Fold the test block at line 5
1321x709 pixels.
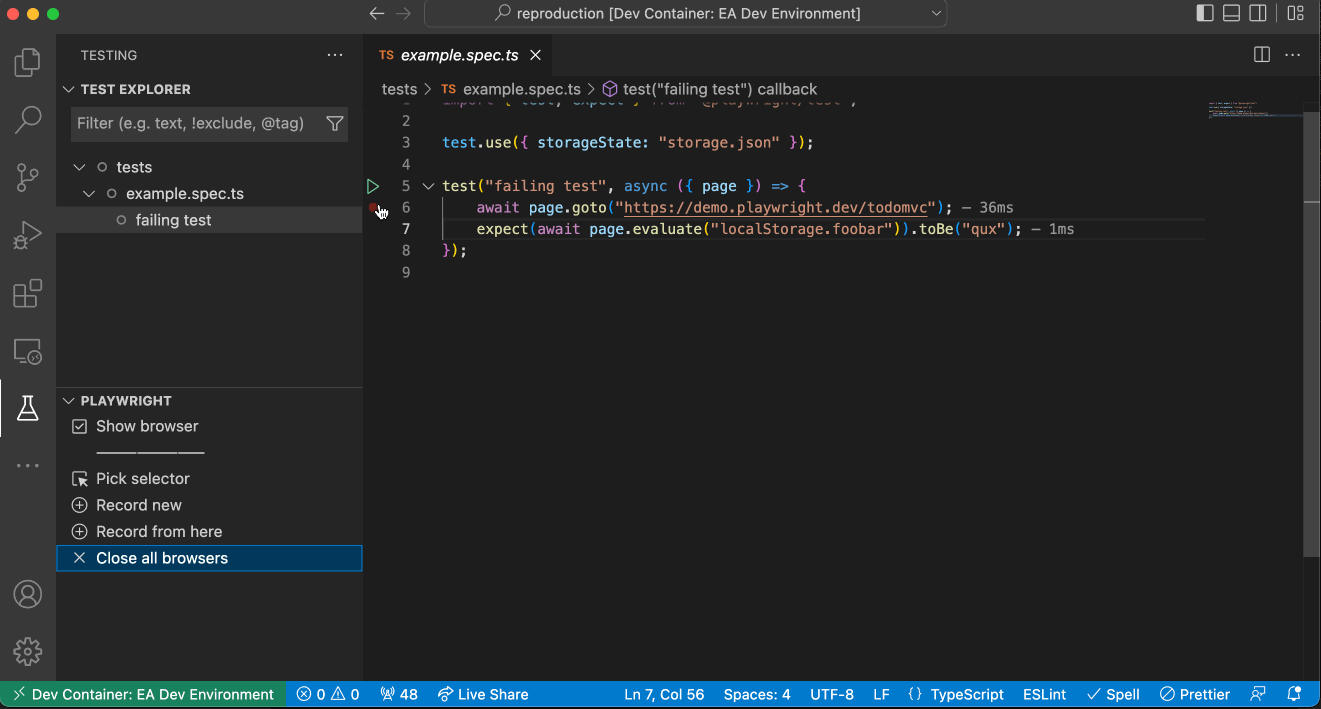point(428,186)
